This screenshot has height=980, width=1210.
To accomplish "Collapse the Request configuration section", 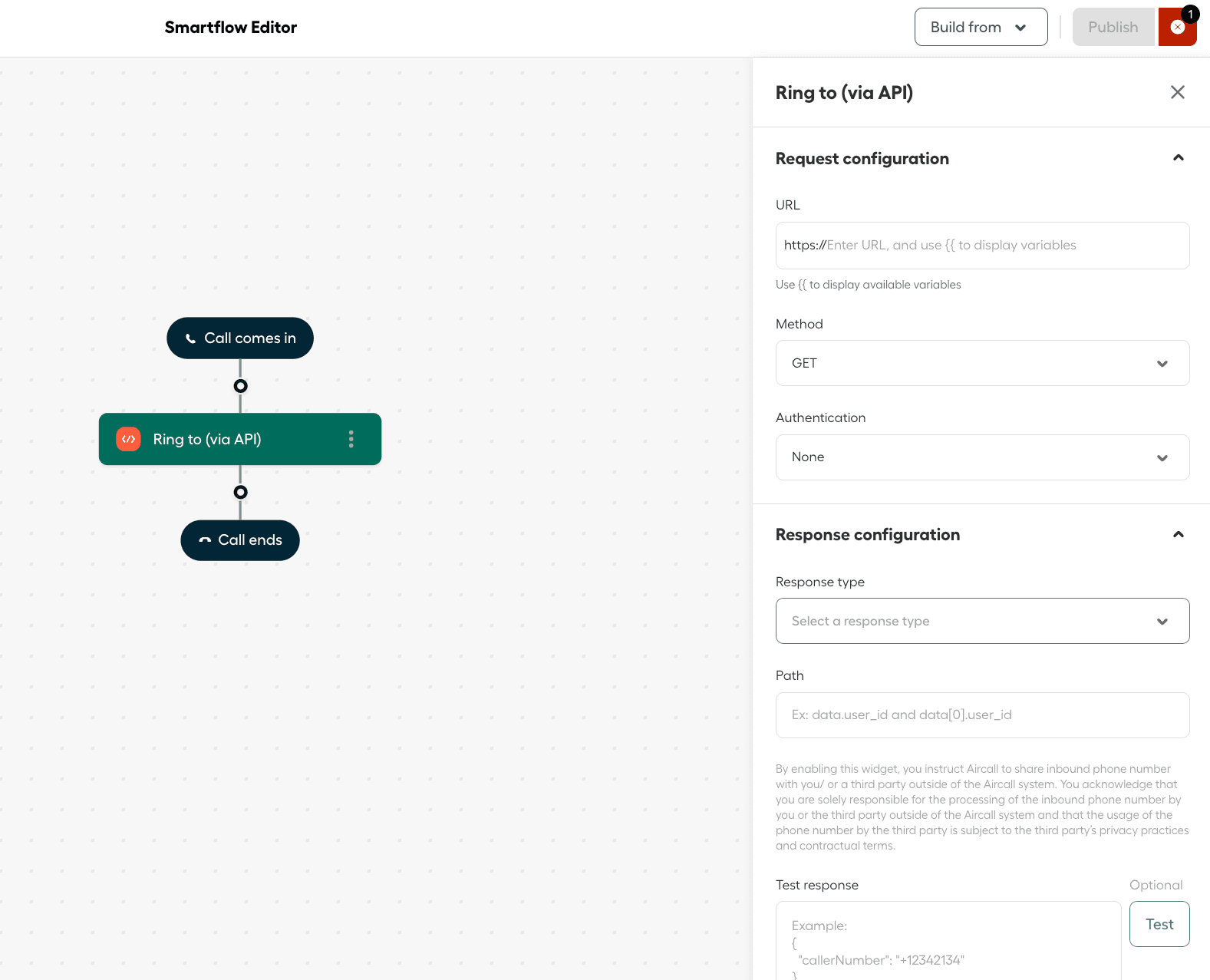I will (x=1178, y=158).
